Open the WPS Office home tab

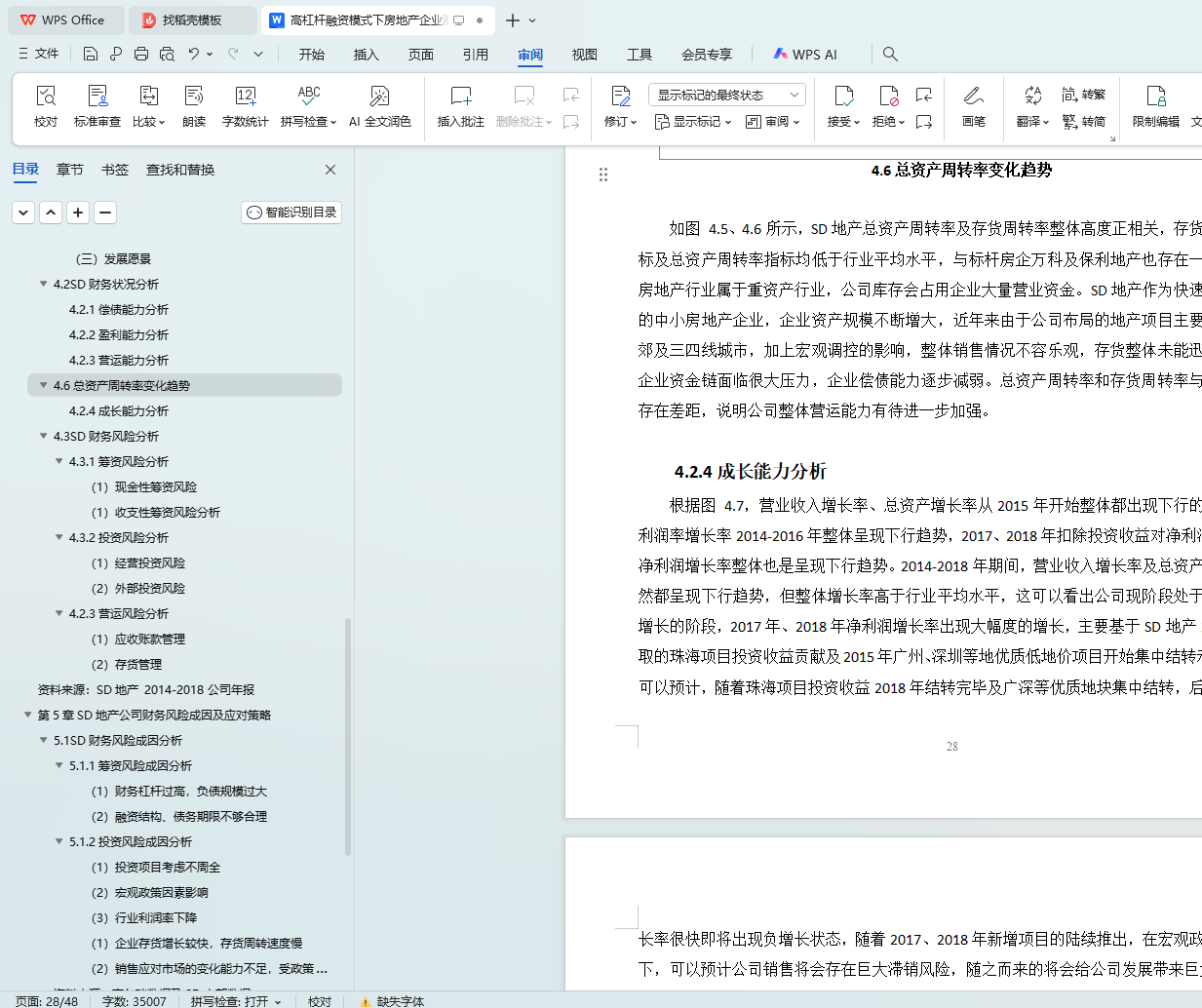pyautogui.click(x=64, y=19)
